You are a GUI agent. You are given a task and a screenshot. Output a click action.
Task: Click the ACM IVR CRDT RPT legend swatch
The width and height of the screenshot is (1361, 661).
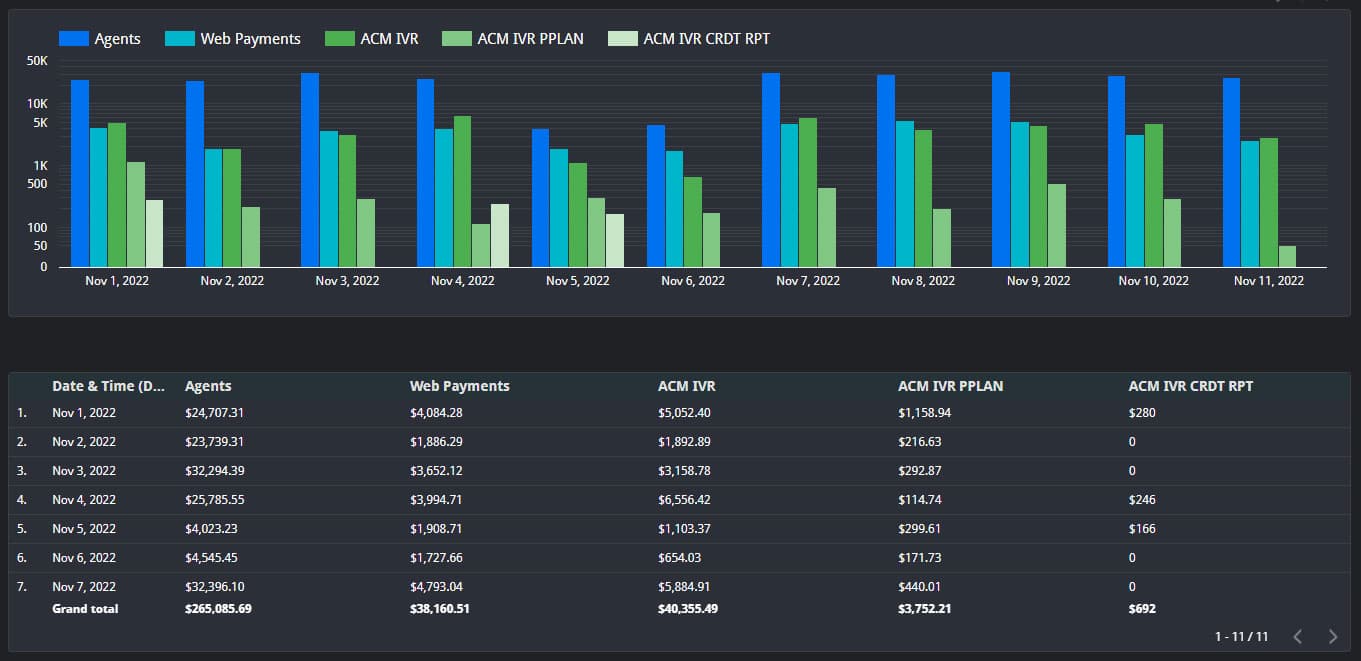(623, 39)
